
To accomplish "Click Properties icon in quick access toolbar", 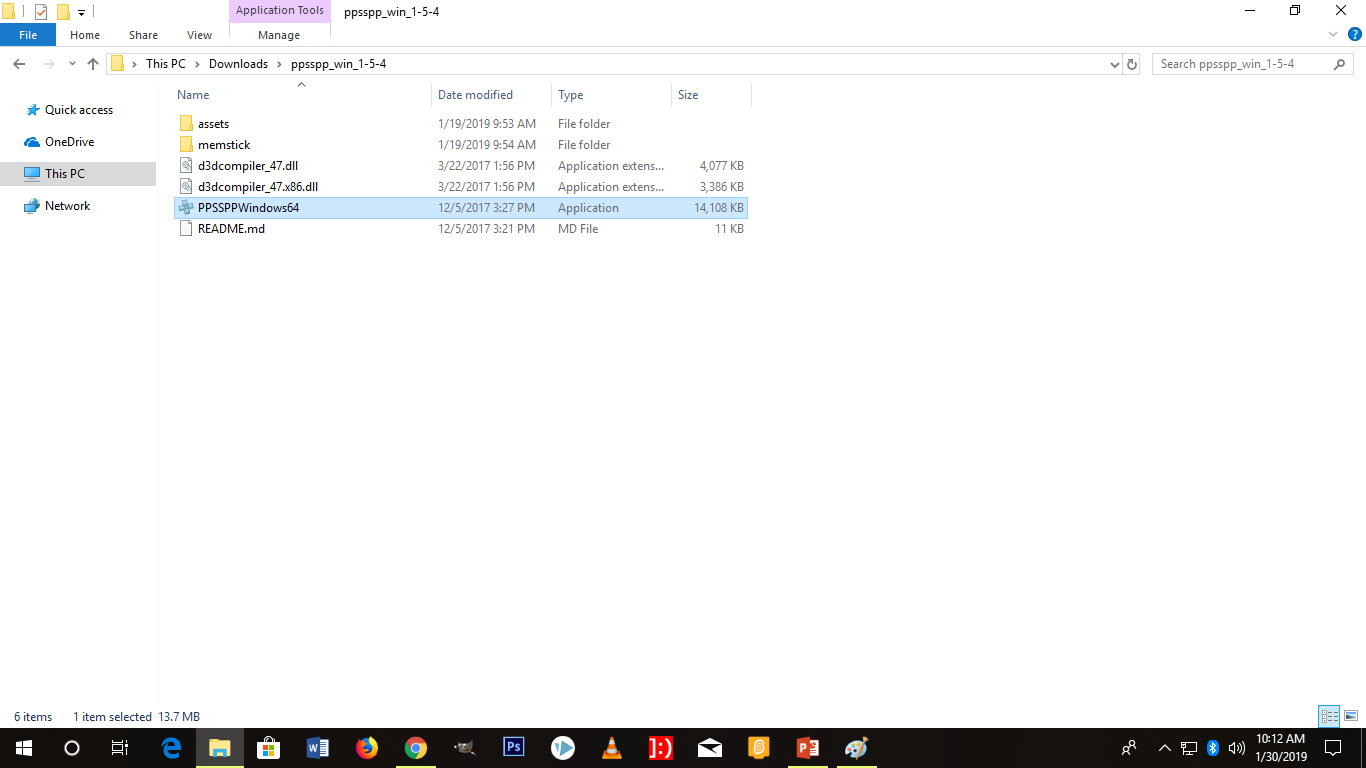I will (x=41, y=12).
